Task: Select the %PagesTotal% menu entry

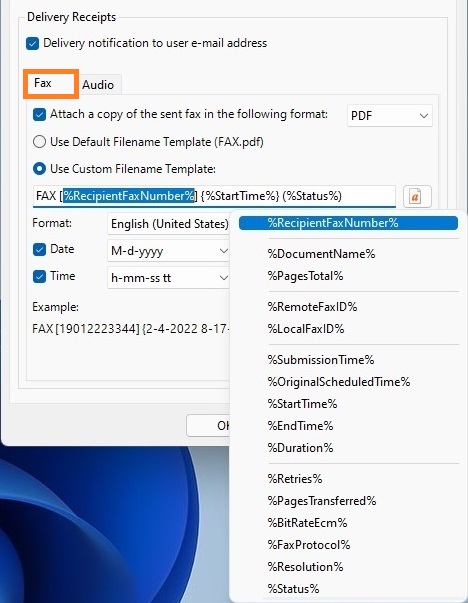Action: coord(305,276)
